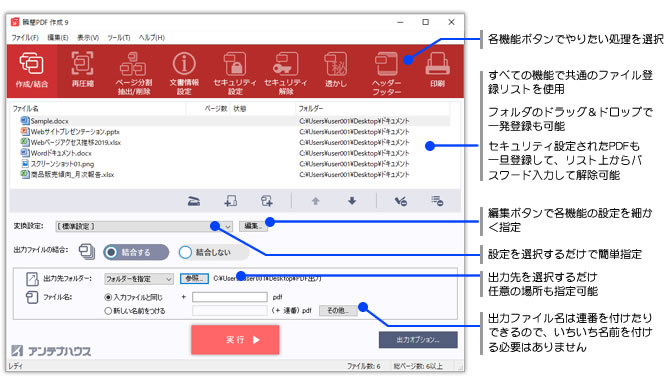Viewport: 670px width, 379px height.
Task: Click the add folder icon below the file list
Action: click(267, 200)
